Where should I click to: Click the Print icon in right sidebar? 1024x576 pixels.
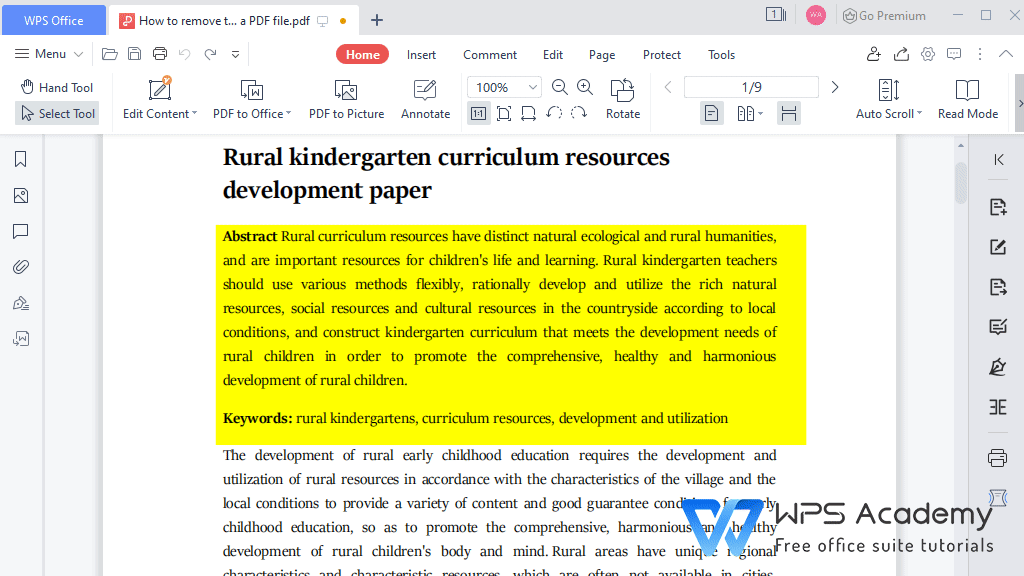pos(997,457)
